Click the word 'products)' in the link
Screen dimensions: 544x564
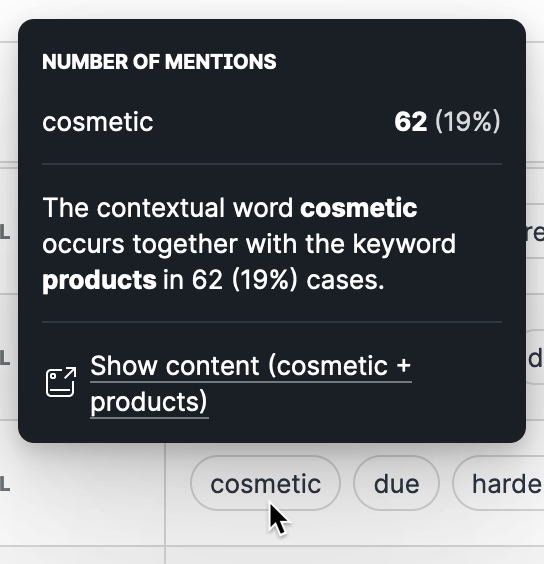coord(149,401)
